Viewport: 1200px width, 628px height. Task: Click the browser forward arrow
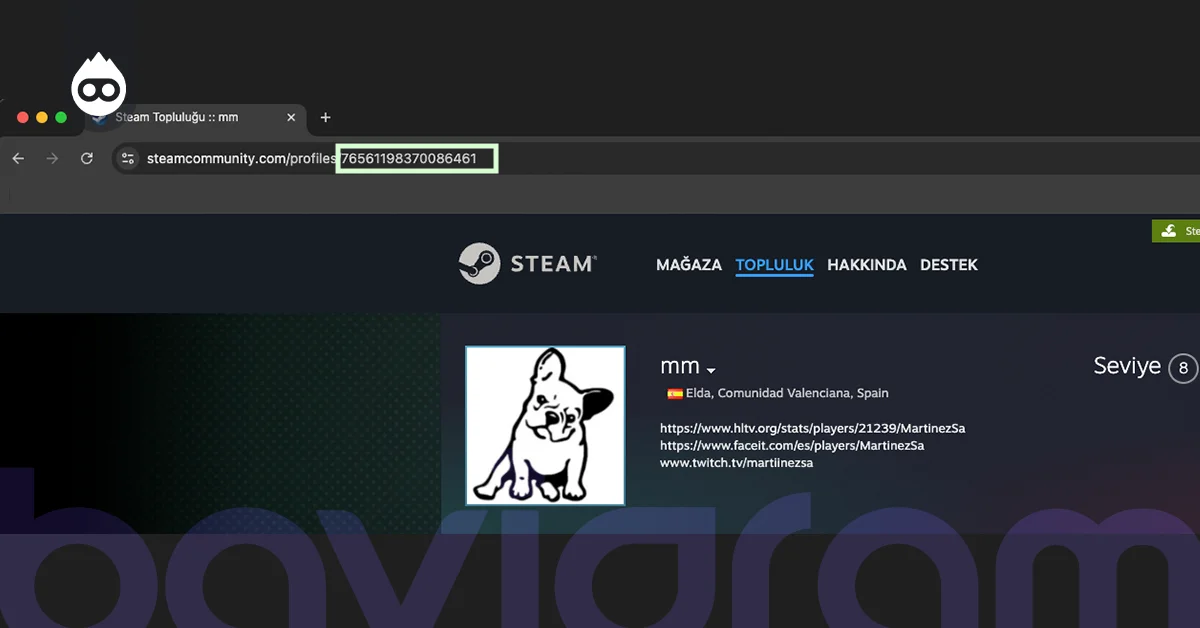(x=52, y=158)
